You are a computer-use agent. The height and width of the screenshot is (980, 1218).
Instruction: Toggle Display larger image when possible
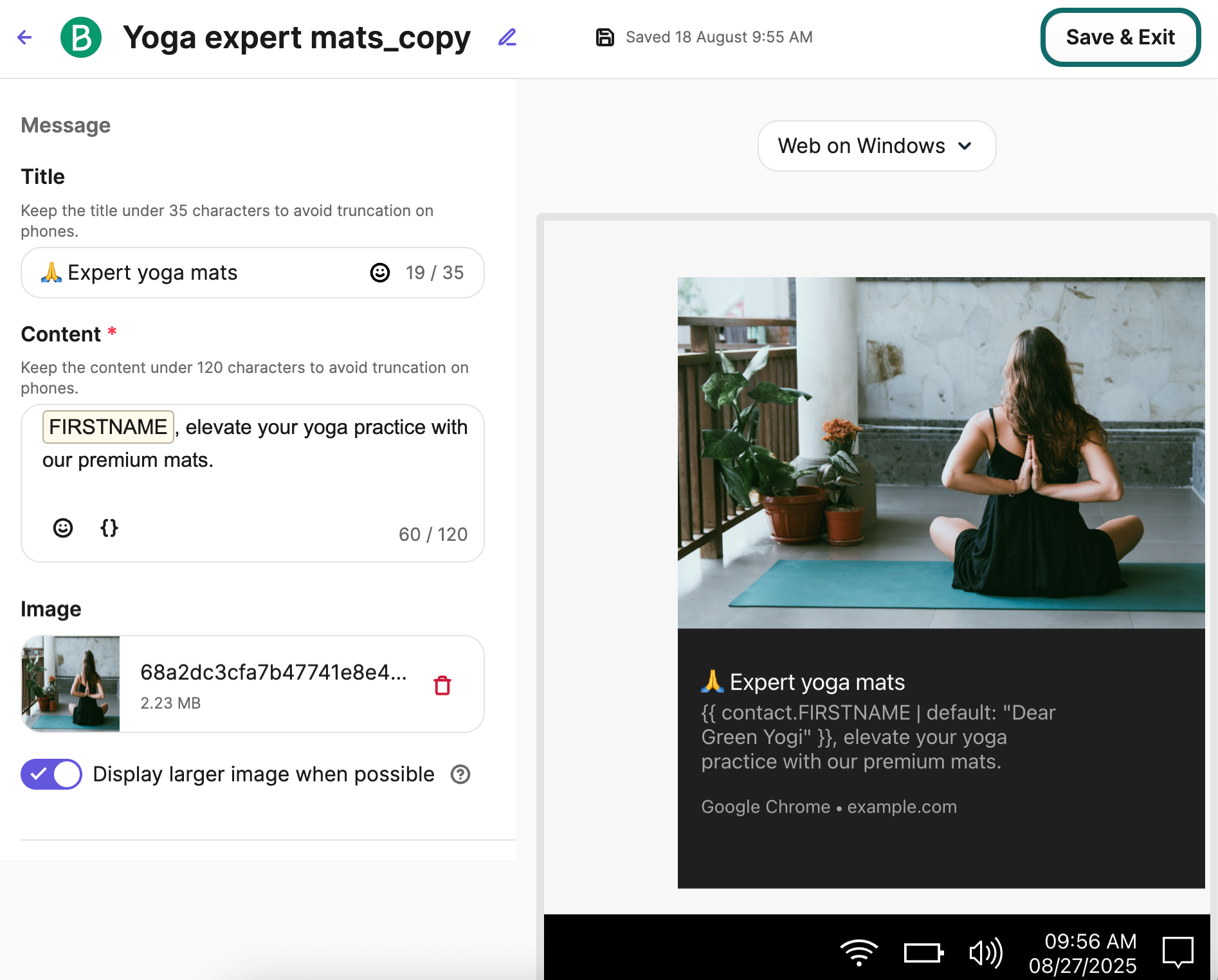51,774
